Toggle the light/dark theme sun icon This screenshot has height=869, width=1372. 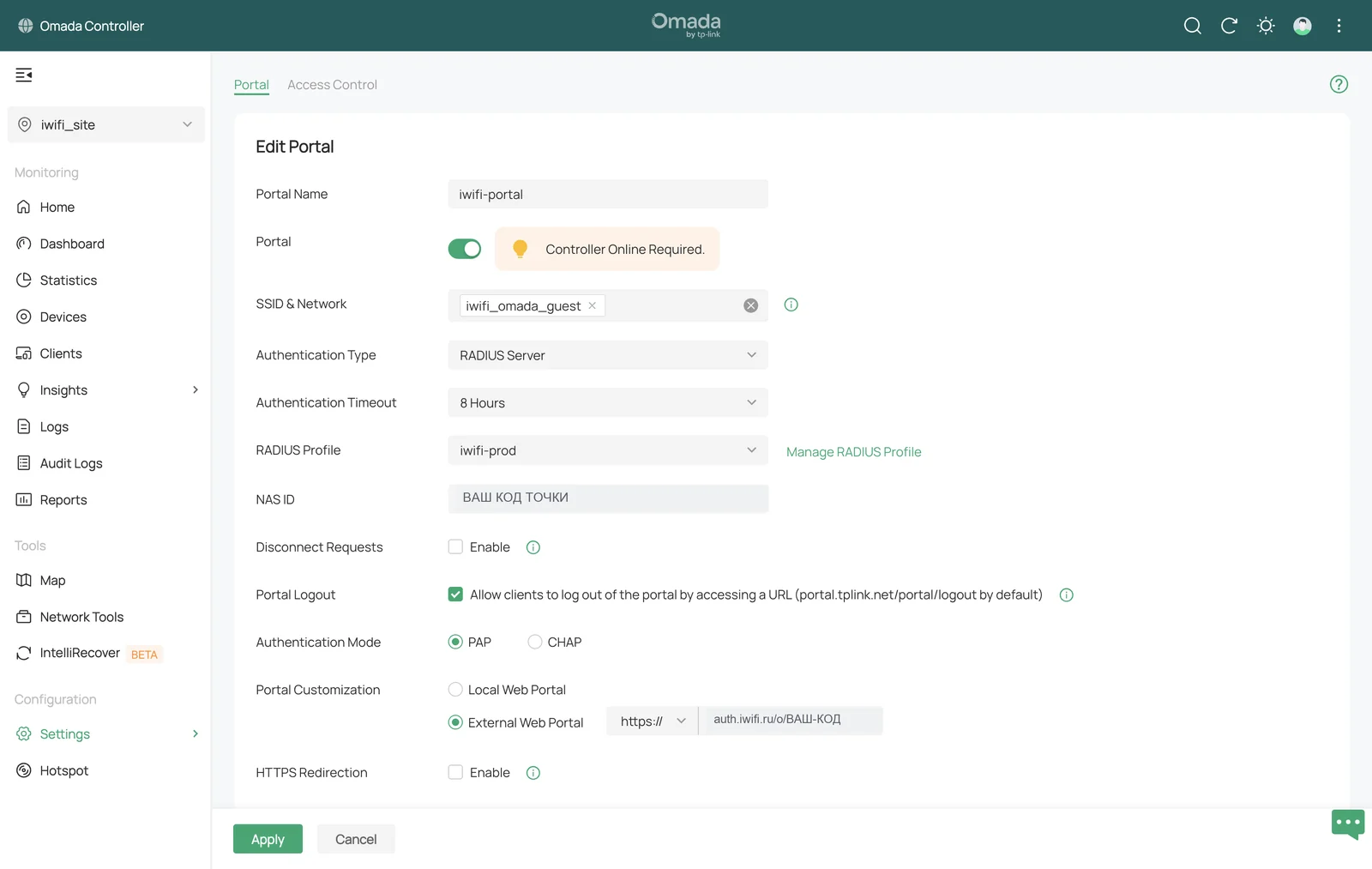pos(1266,26)
